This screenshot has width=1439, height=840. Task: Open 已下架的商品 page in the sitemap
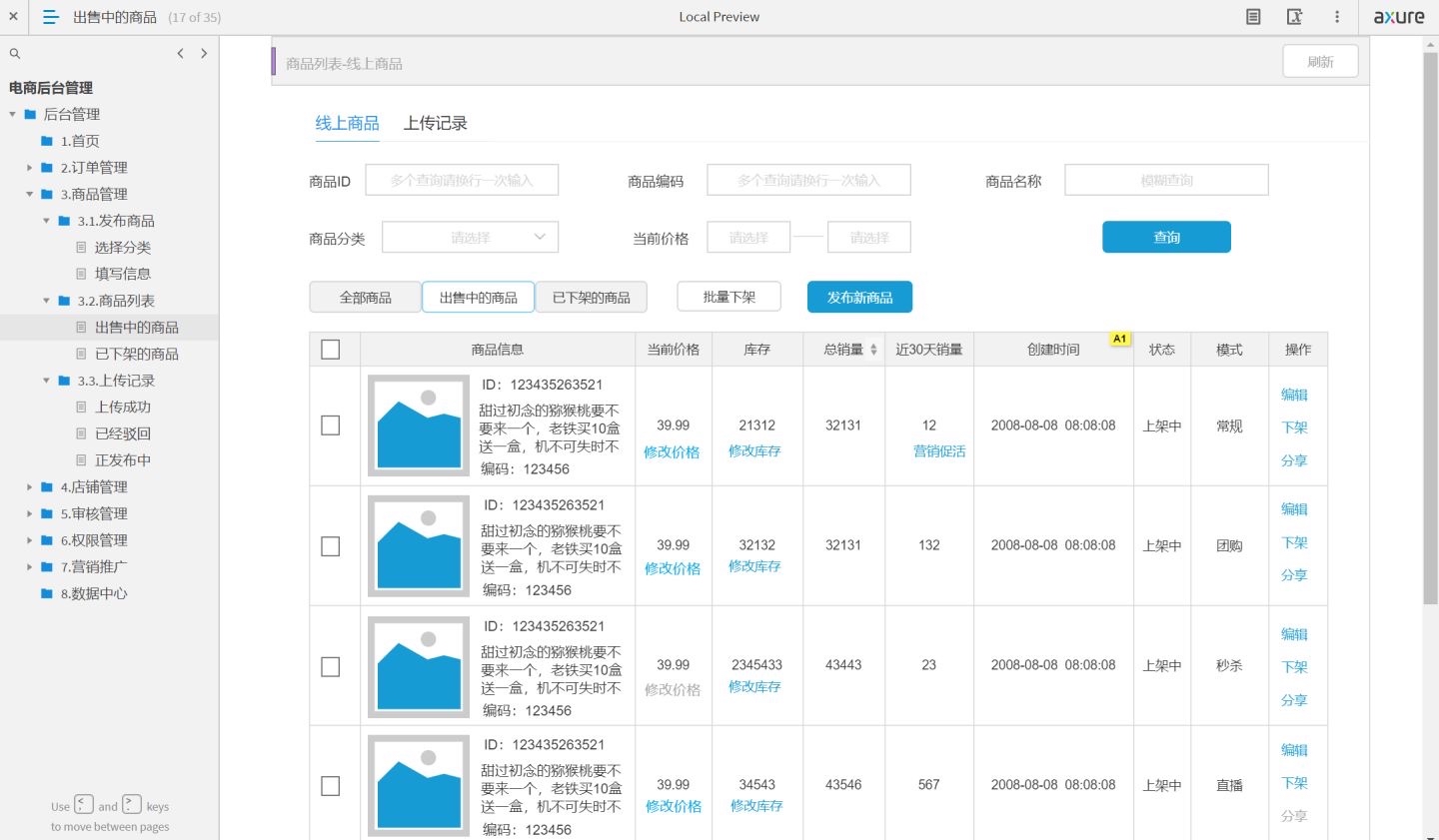click(x=137, y=354)
